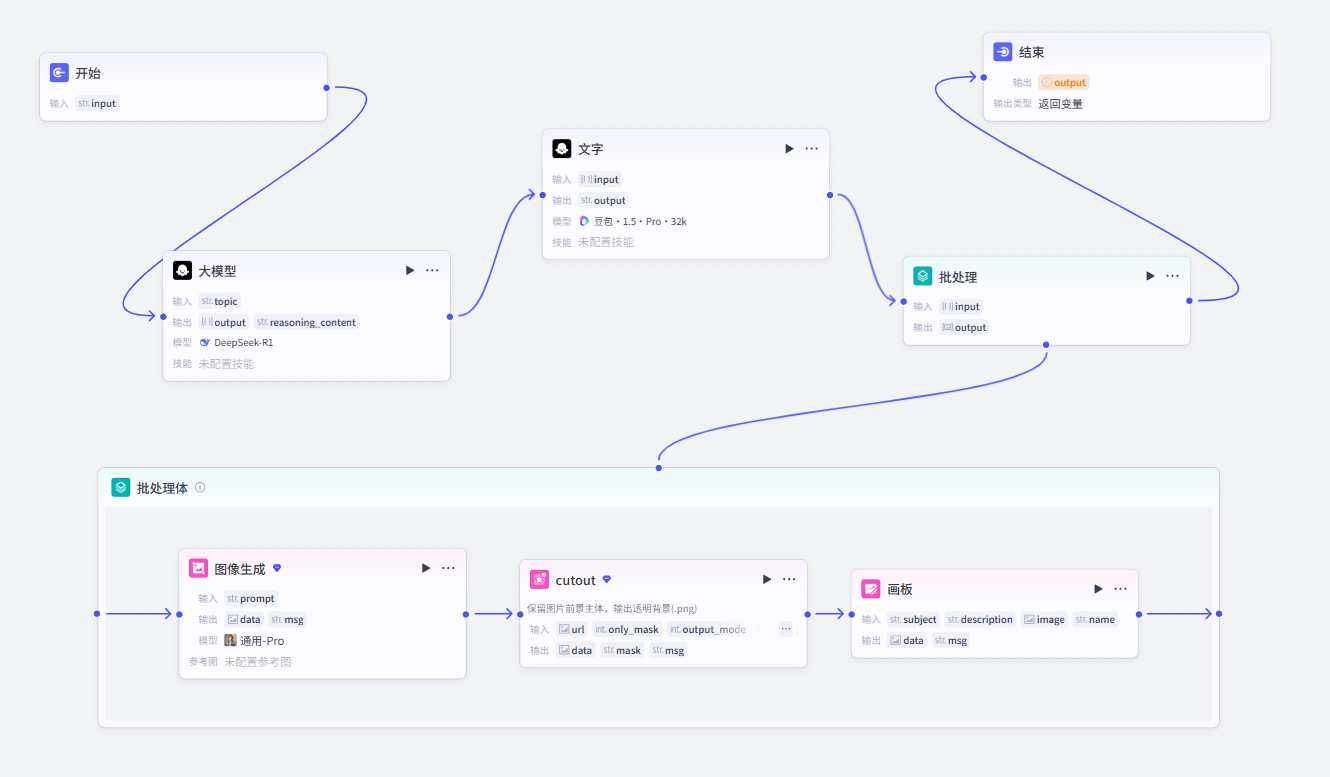Open the more options on 批处理 node
The image size is (1330, 777).
[x=1172, y=276]
